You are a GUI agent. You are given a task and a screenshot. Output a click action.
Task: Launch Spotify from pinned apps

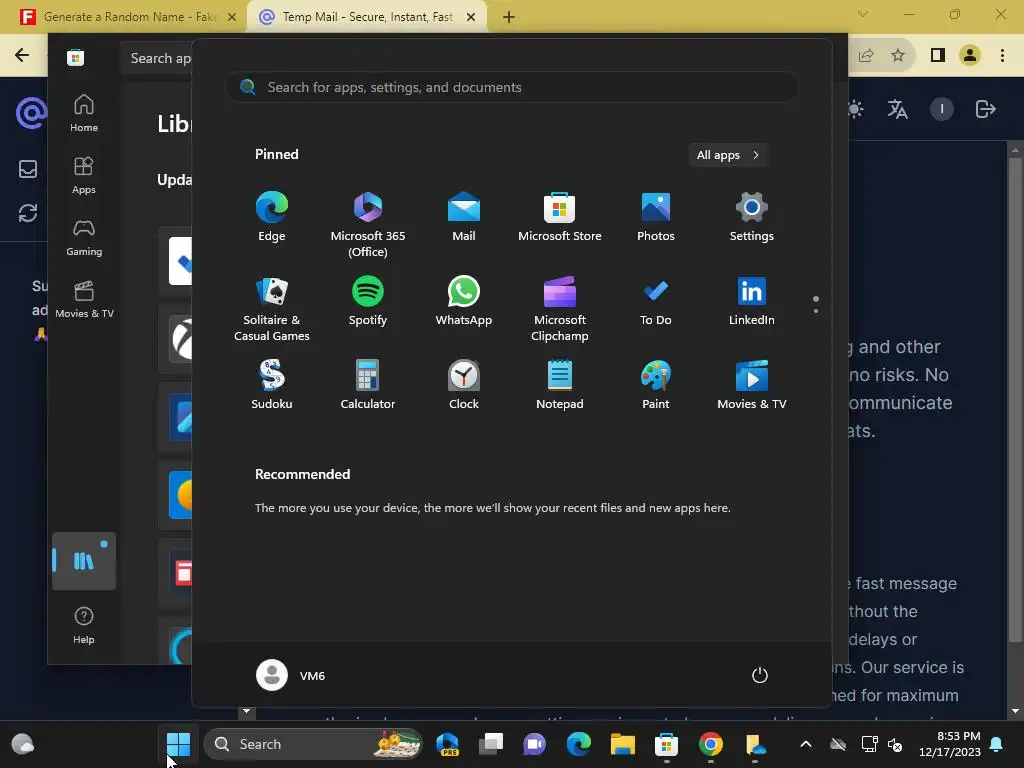[368, 301]
